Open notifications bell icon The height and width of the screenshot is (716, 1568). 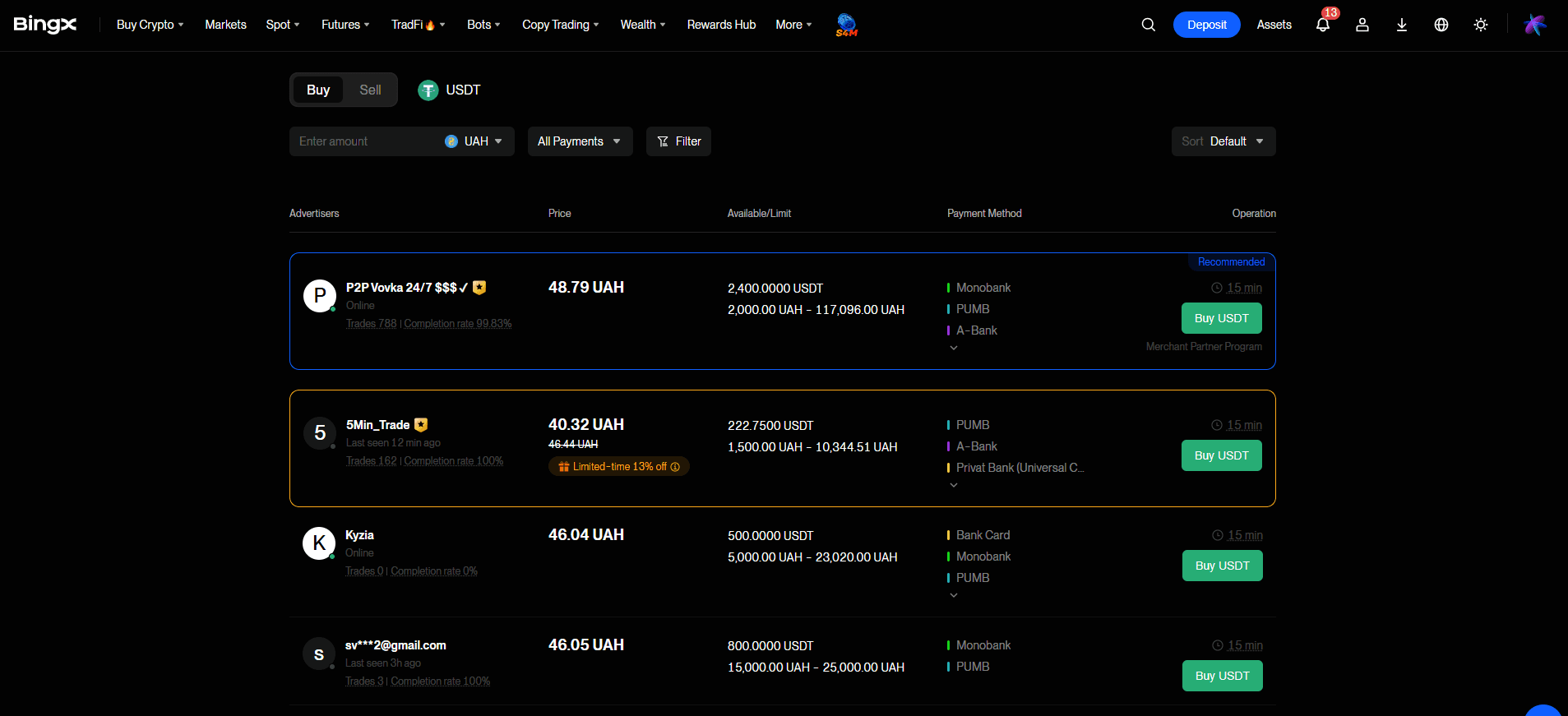coord(1323,25)
